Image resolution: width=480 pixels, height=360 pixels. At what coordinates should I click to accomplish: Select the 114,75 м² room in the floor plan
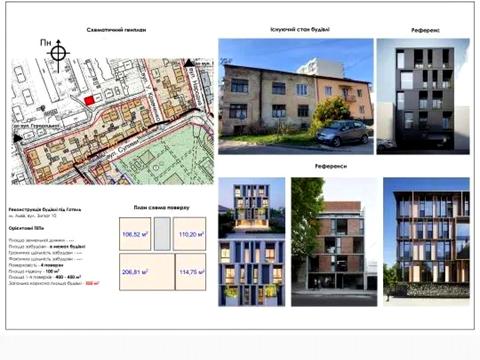point(191,272)
